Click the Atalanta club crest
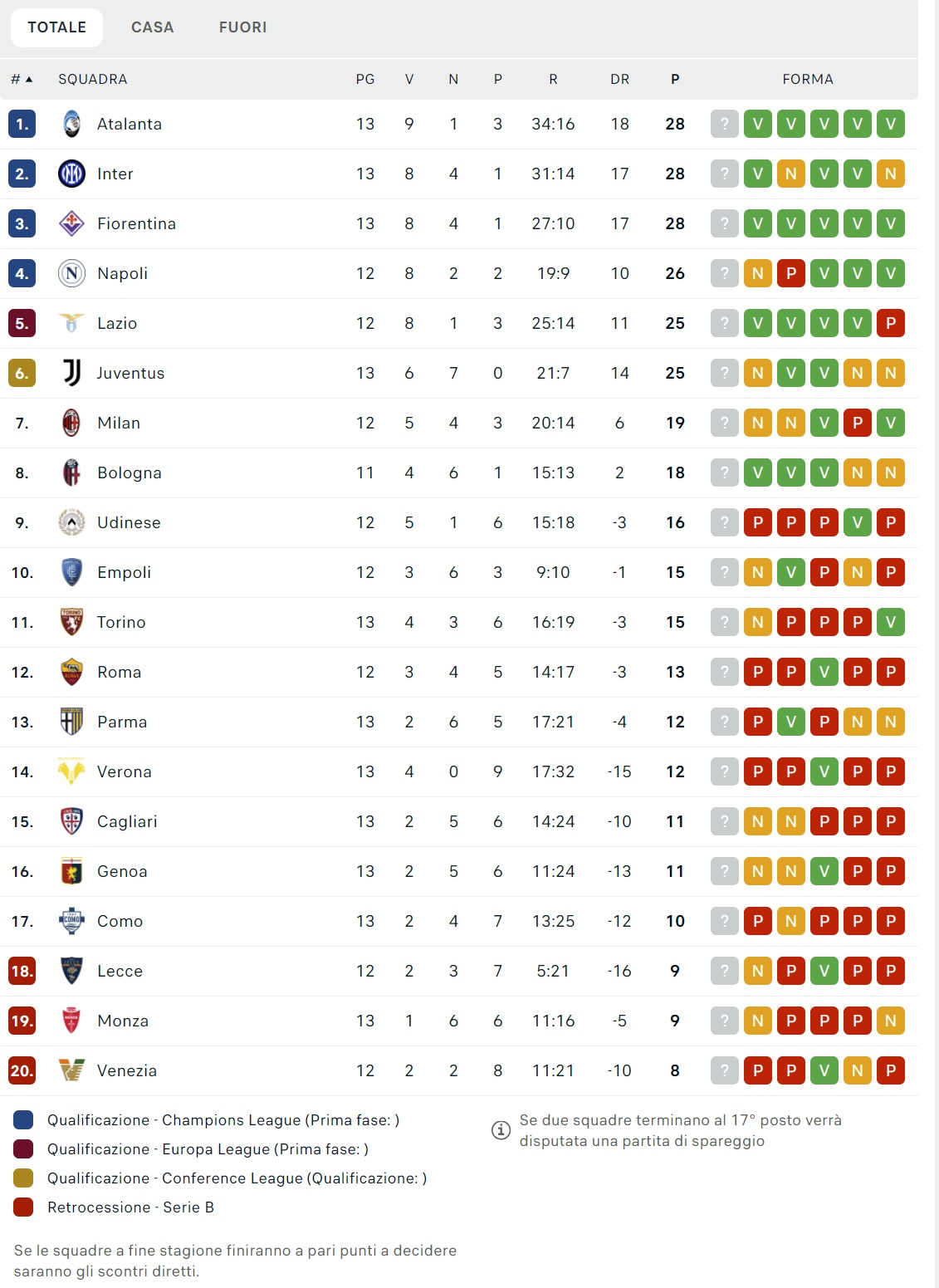This screenshot has height=1288, width=939. (x=71, y=124)
